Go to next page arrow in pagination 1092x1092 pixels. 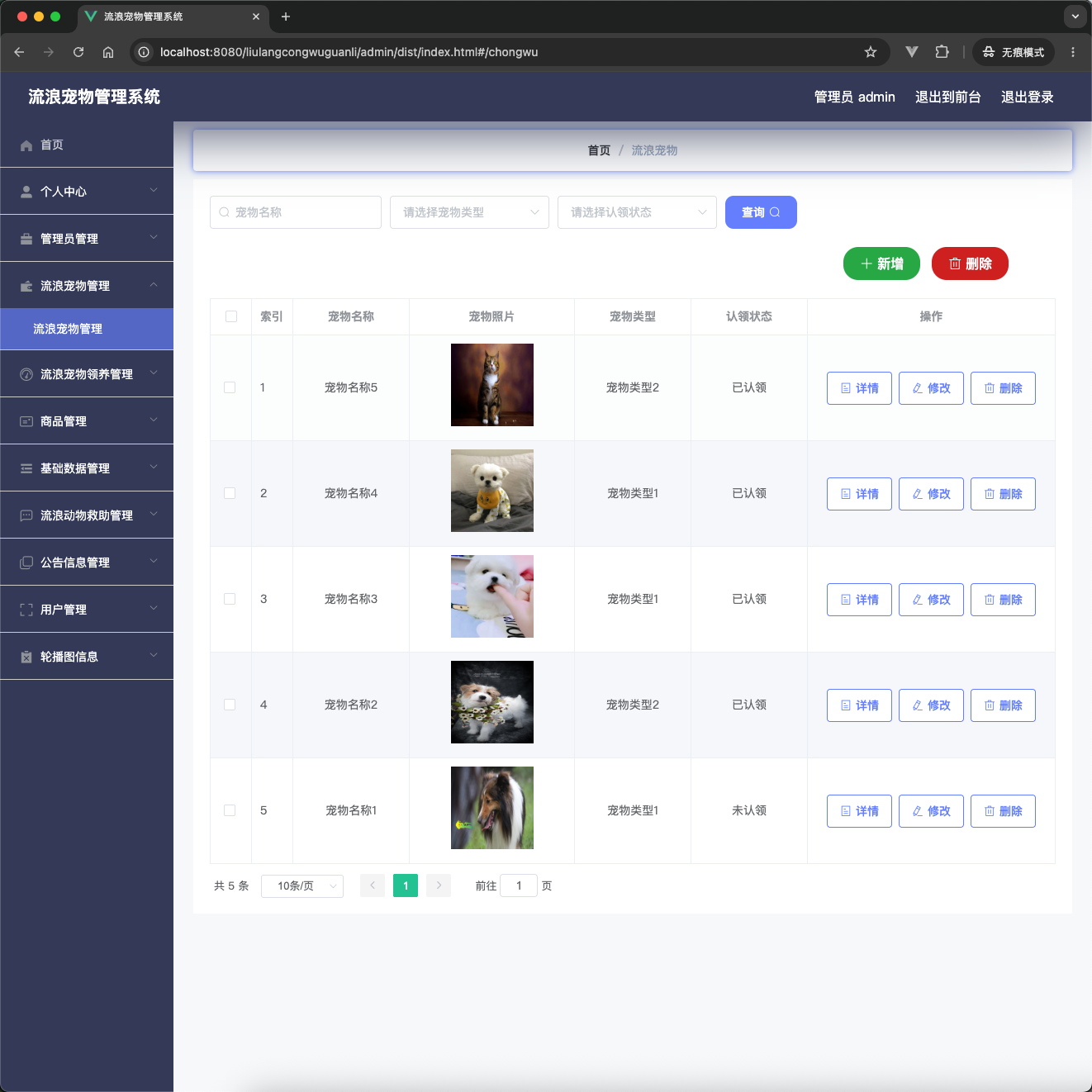pyautogui.click(x=439, y=885)
